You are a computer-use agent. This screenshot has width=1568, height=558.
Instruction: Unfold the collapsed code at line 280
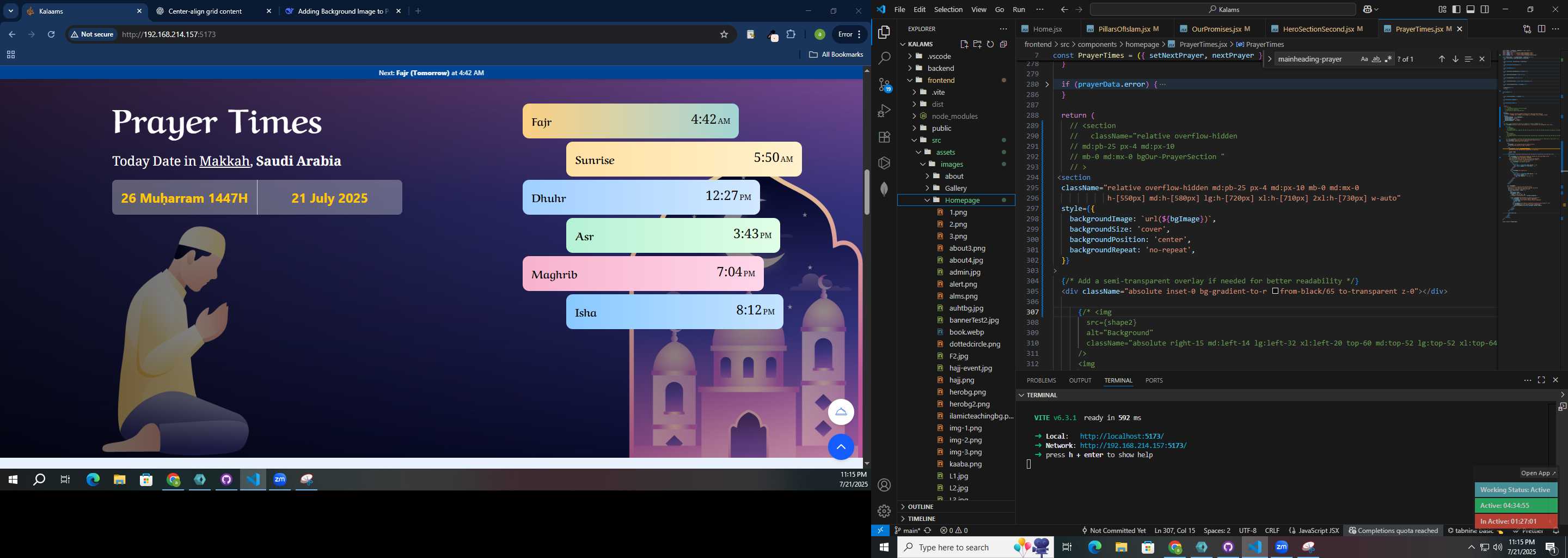(x=1047, y=84)
